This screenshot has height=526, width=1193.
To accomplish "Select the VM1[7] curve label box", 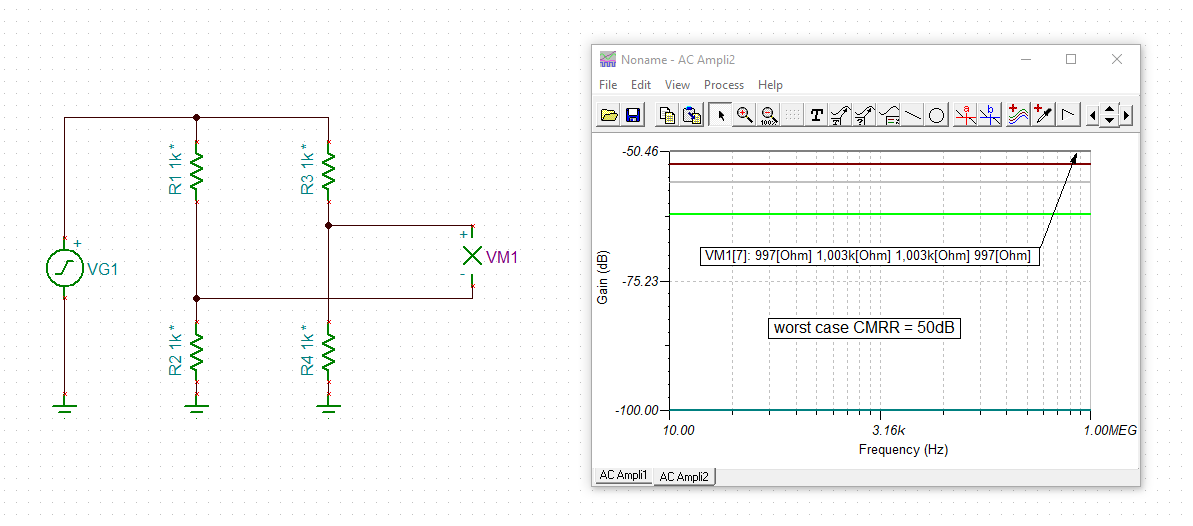I will [870, 257].
